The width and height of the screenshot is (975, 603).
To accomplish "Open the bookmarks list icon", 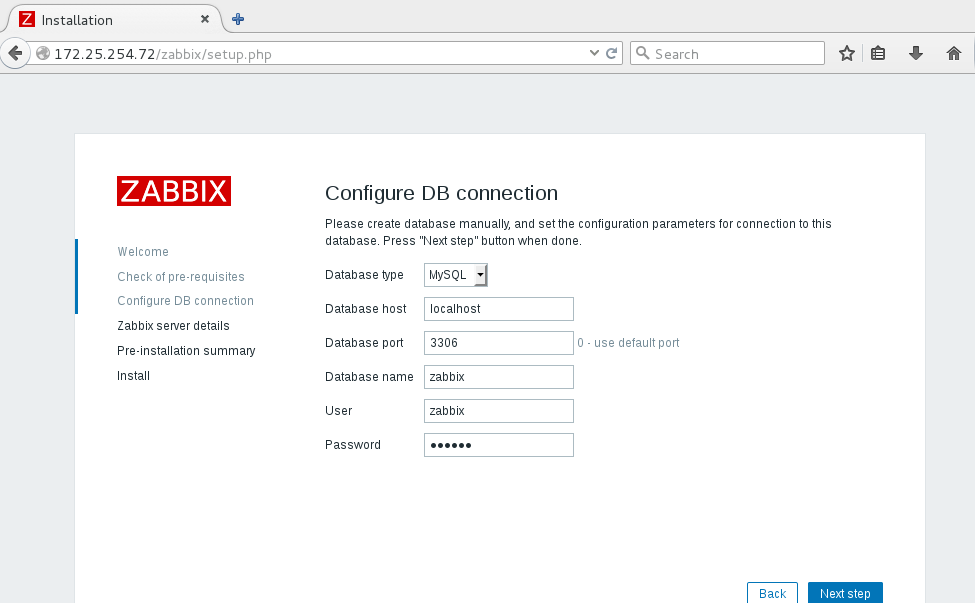I will (x=878, y=53).
